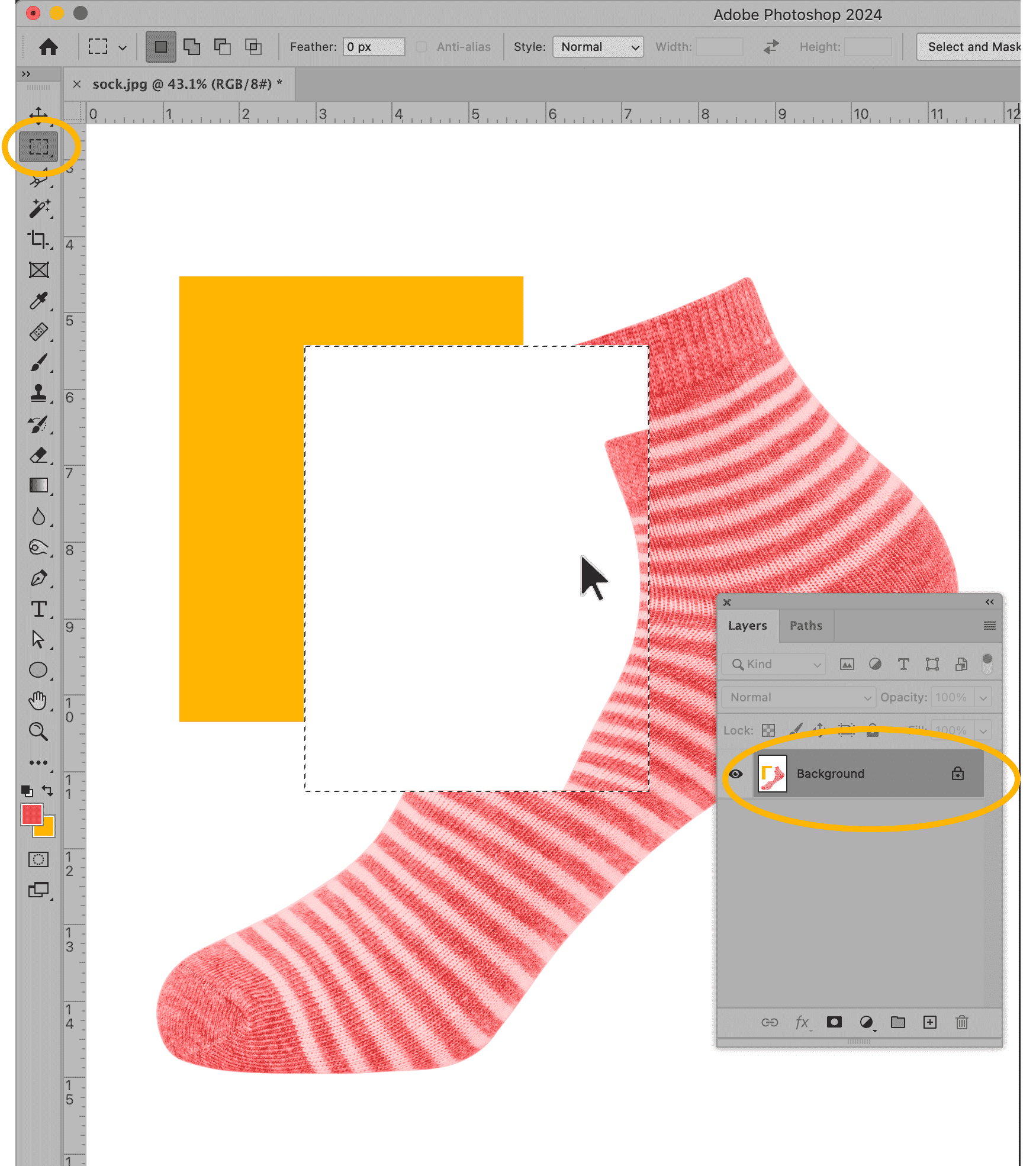Select the Magic Wand tool
This screenshot has width=1036, height=1166.
(x=39, y=209)
